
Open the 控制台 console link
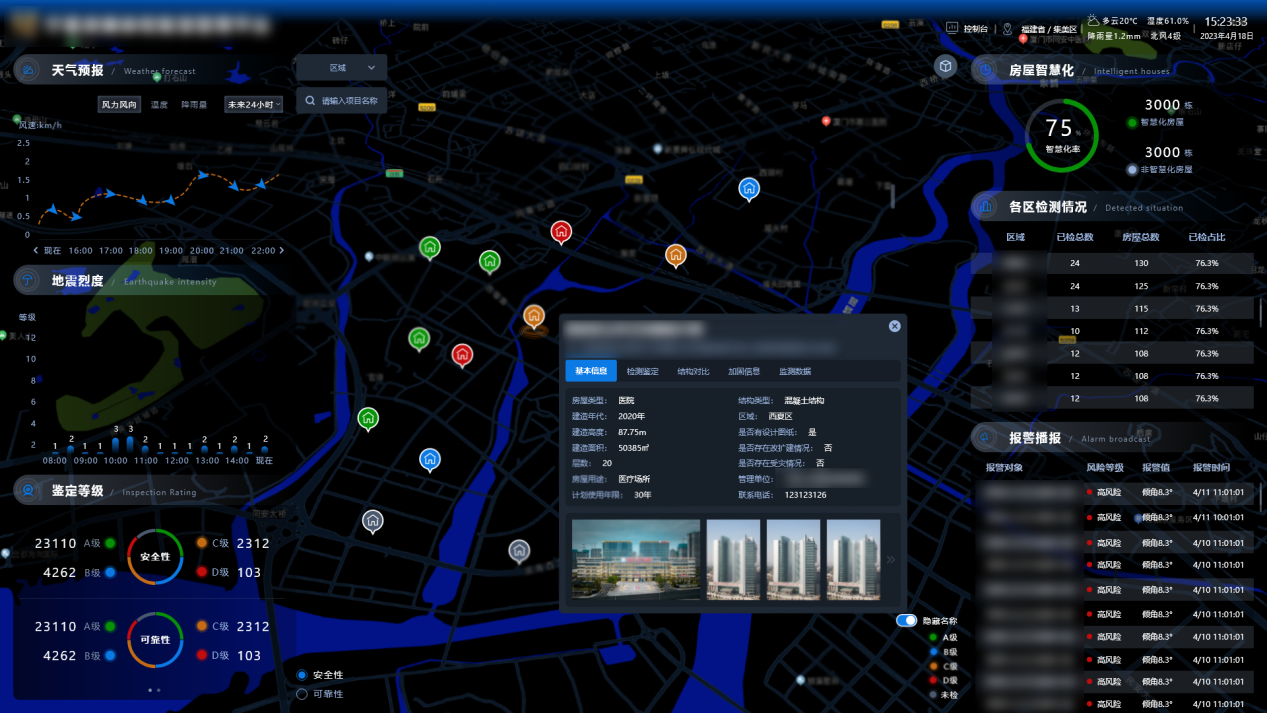tap(967, 29)
